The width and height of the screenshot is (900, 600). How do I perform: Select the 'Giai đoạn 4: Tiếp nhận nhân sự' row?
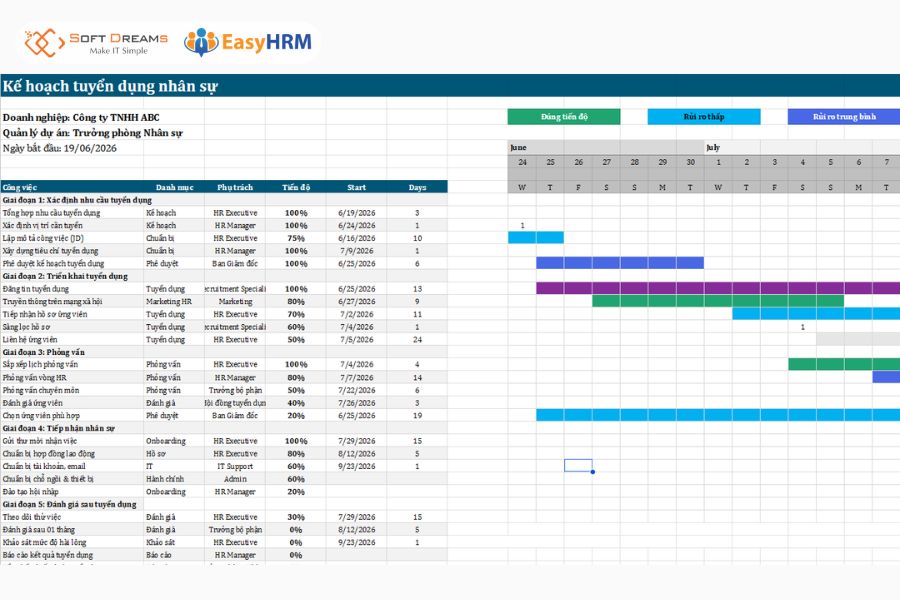coord(224,428)
